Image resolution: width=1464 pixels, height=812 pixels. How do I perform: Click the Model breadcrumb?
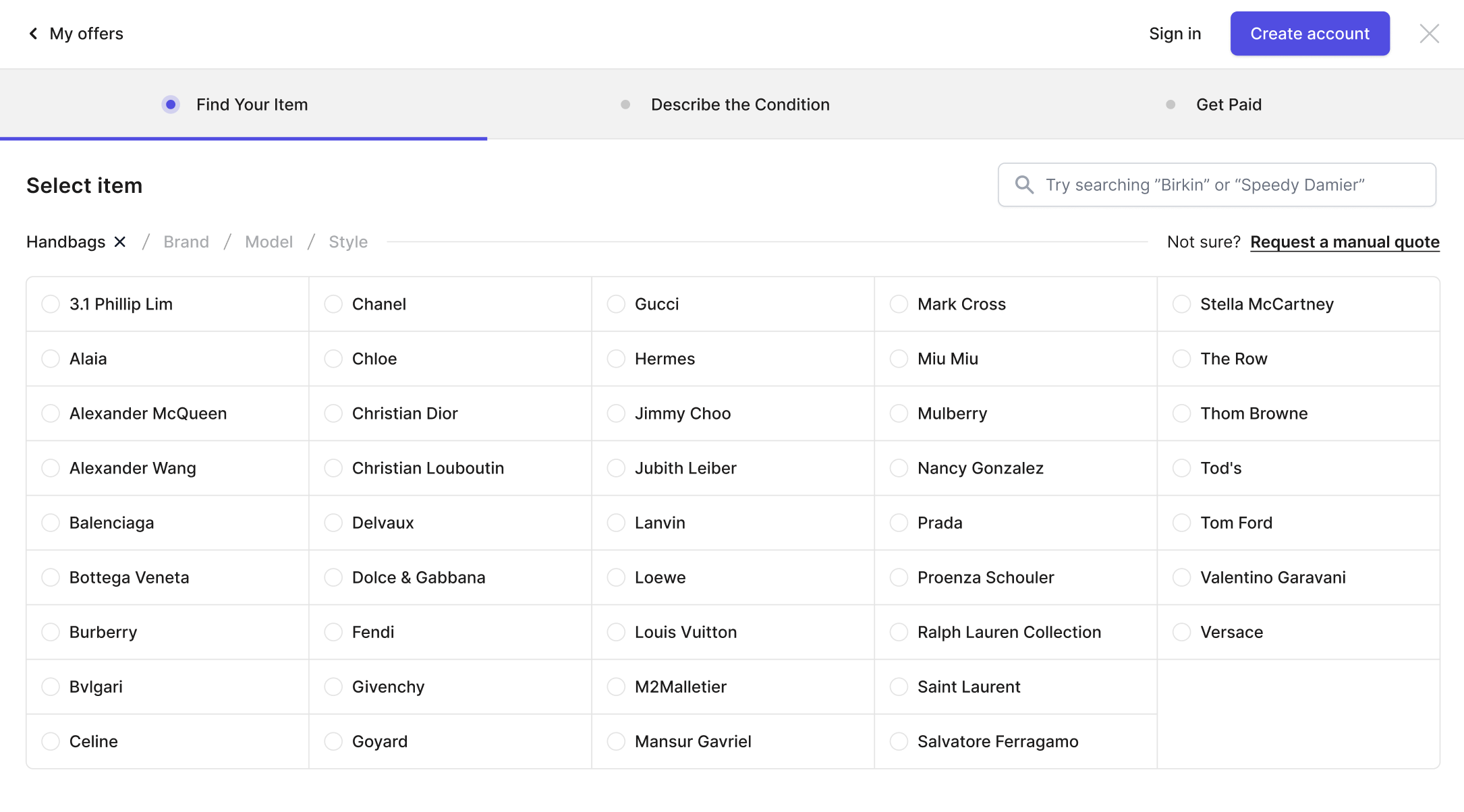click(269, 242)
